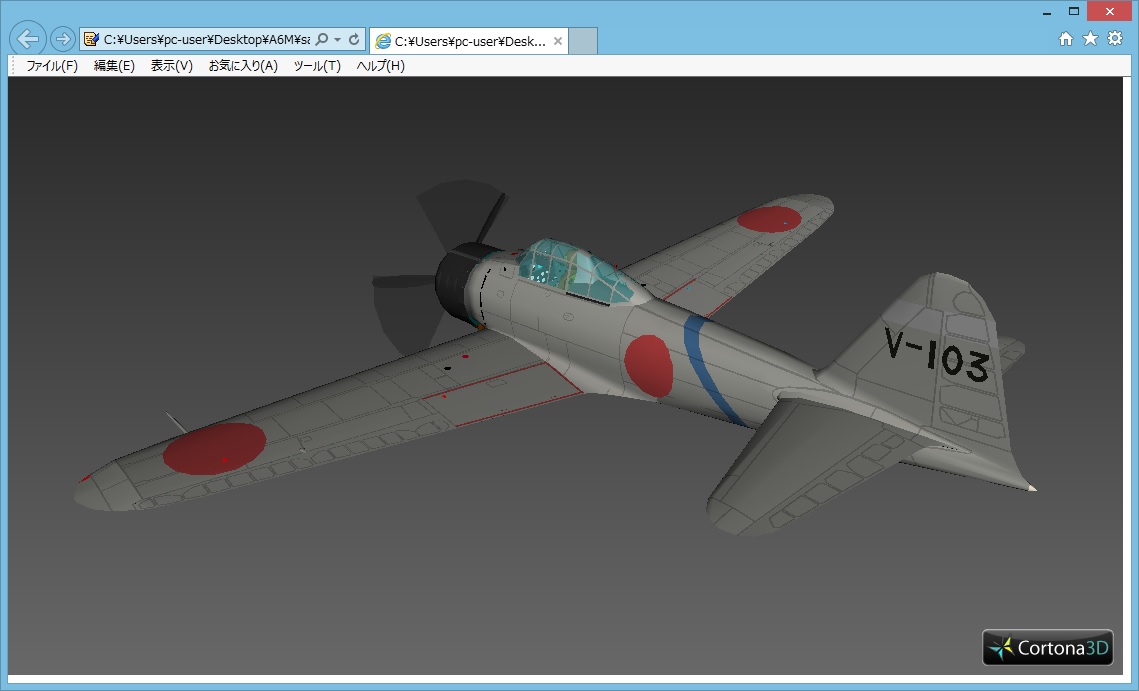Click the browser Back arrow button
Viewport: 1139px width, 691px height.
29,39
